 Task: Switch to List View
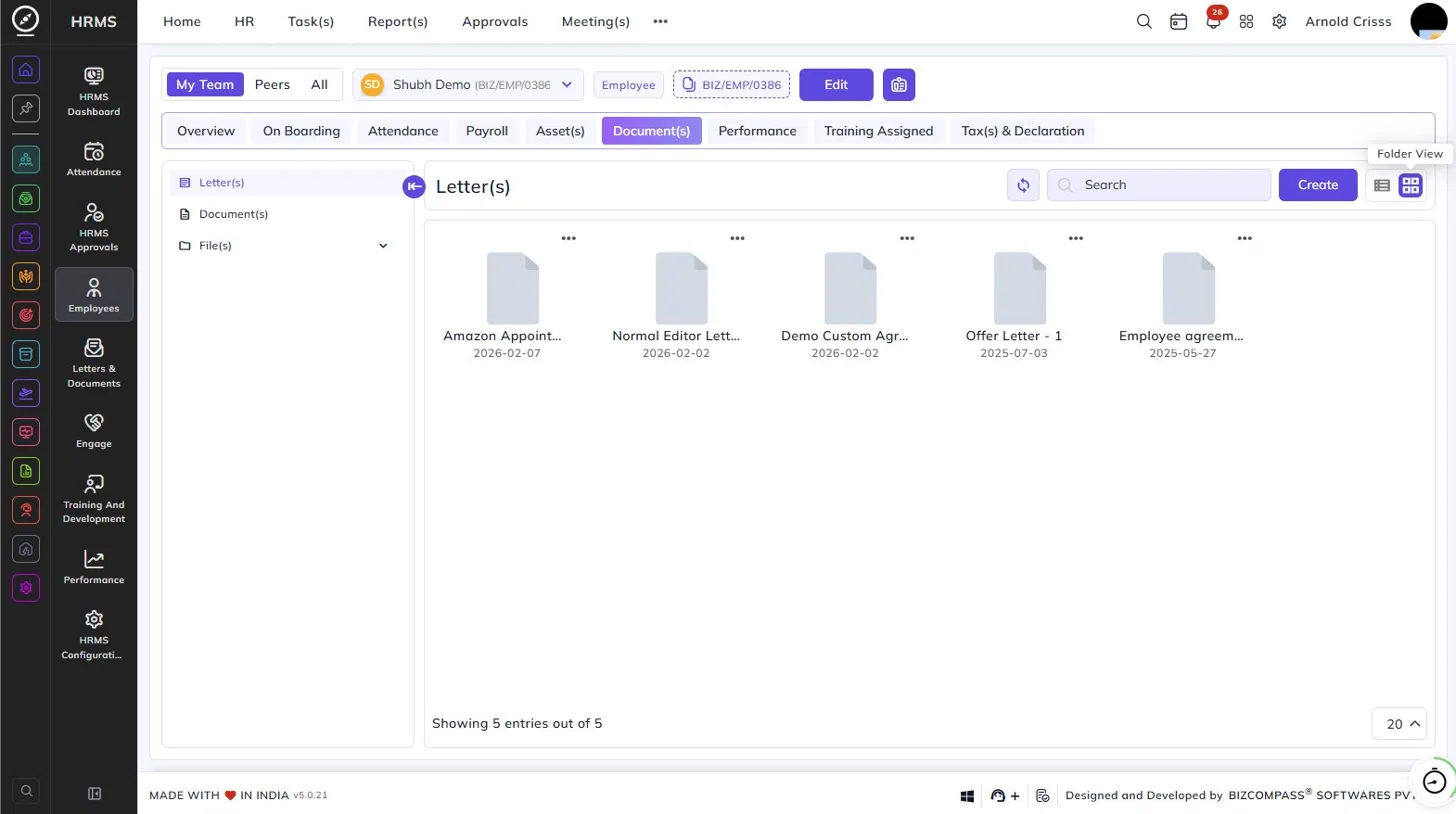click(x=1382, y=185)
